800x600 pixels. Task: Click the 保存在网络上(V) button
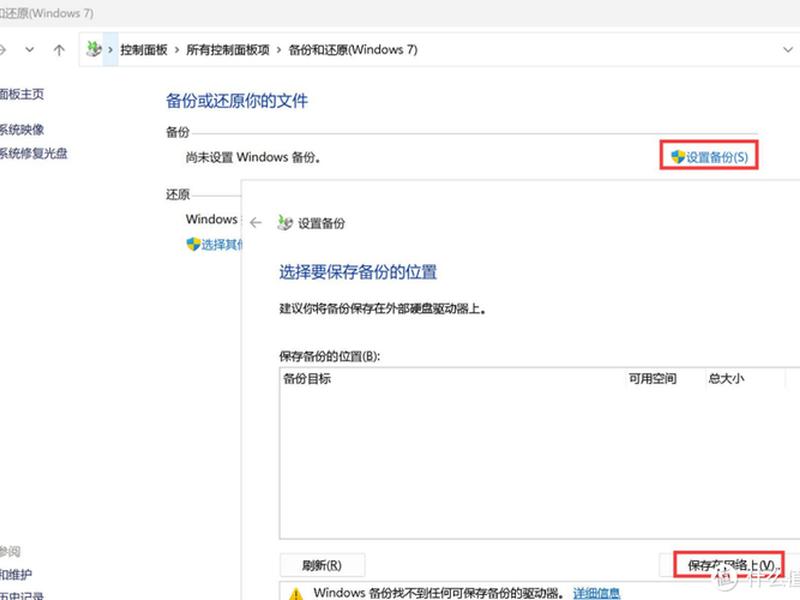(x=729, y=565)
